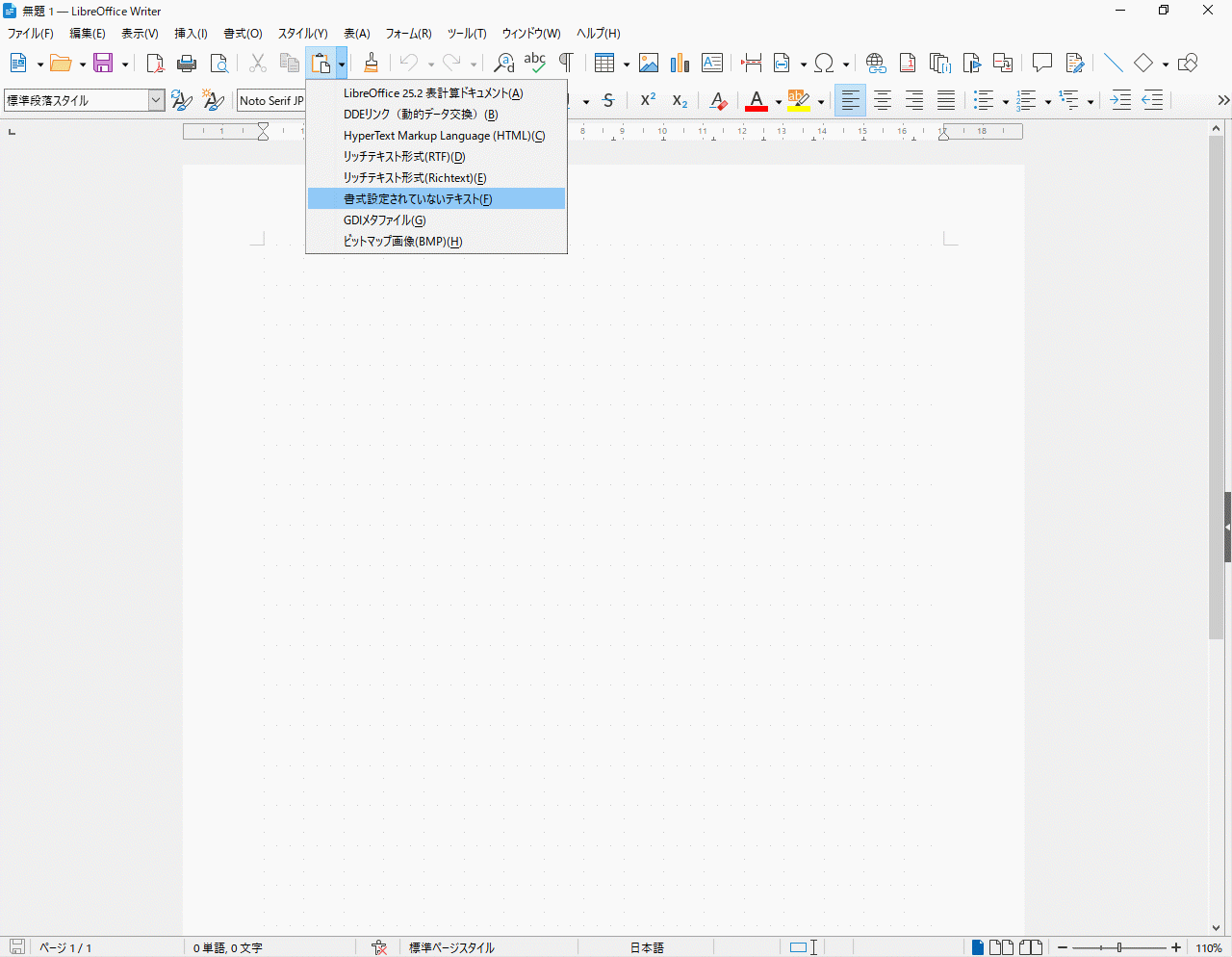Insert a comment with the speech-bubble icon
Screen dimensions: 1232x957
click(1041, 64)
